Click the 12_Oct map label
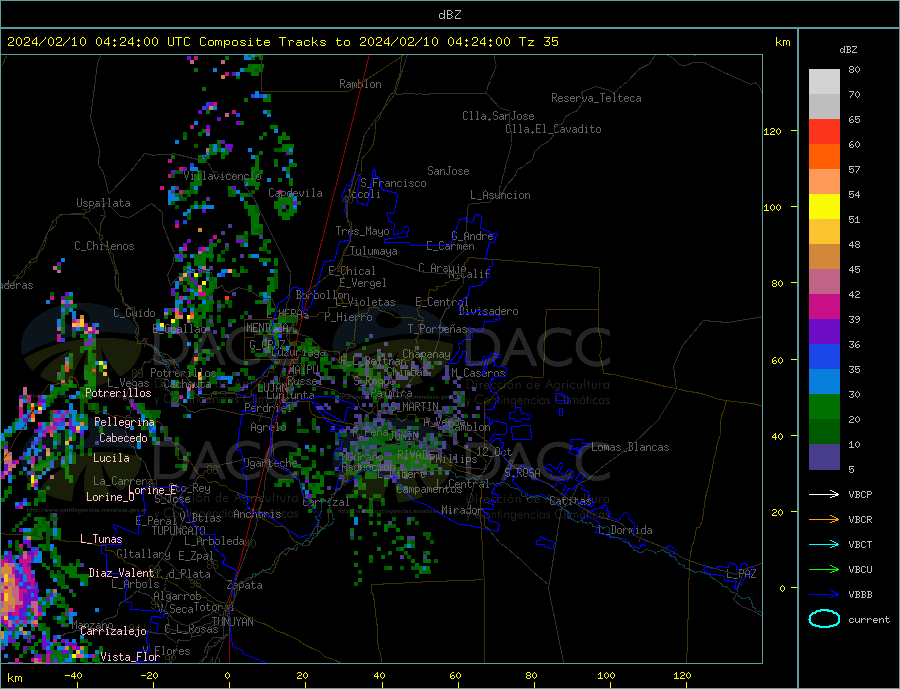Image resolution: width=900 pixels, height=689 pixels. pos(494,452)
